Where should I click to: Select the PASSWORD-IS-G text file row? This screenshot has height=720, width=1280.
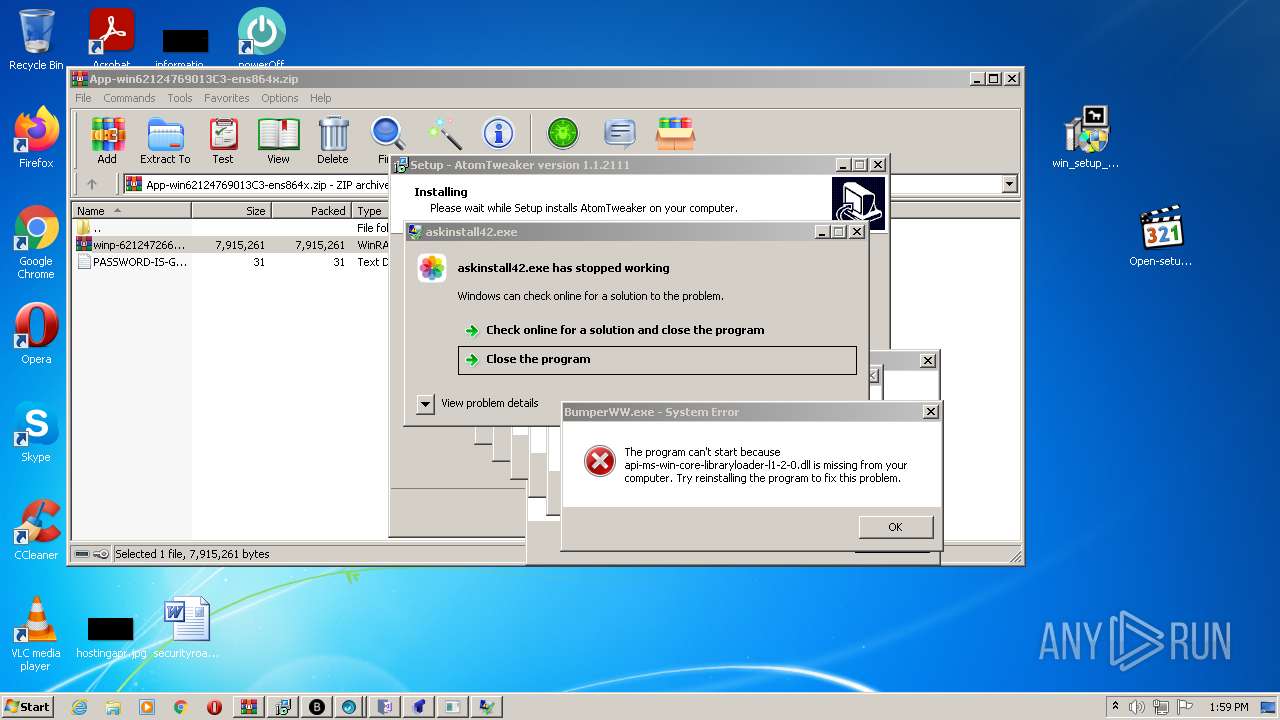pos(230,262)
